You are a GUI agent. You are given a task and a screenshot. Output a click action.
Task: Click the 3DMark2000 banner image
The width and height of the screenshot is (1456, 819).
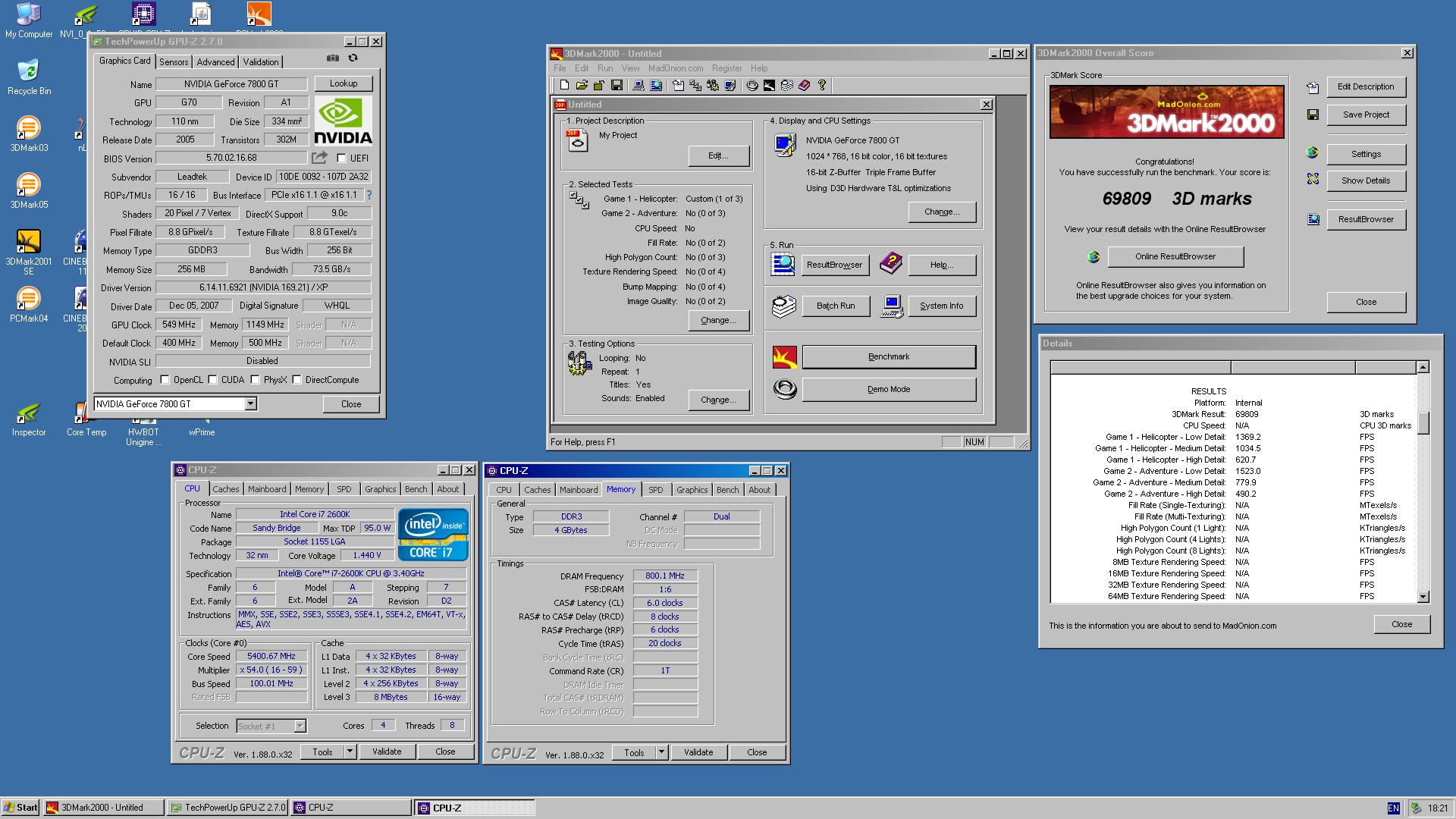pos(1166,111)
